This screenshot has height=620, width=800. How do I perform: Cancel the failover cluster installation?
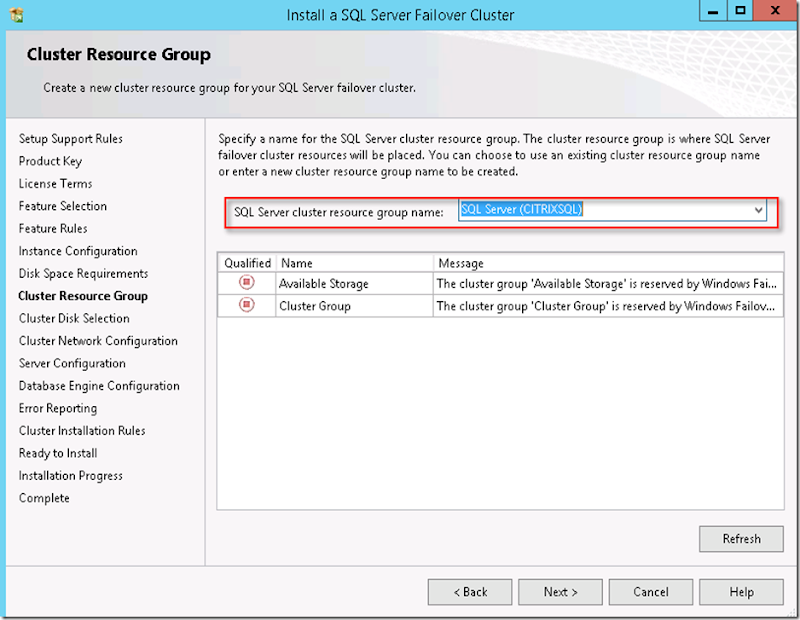[650, 592]
